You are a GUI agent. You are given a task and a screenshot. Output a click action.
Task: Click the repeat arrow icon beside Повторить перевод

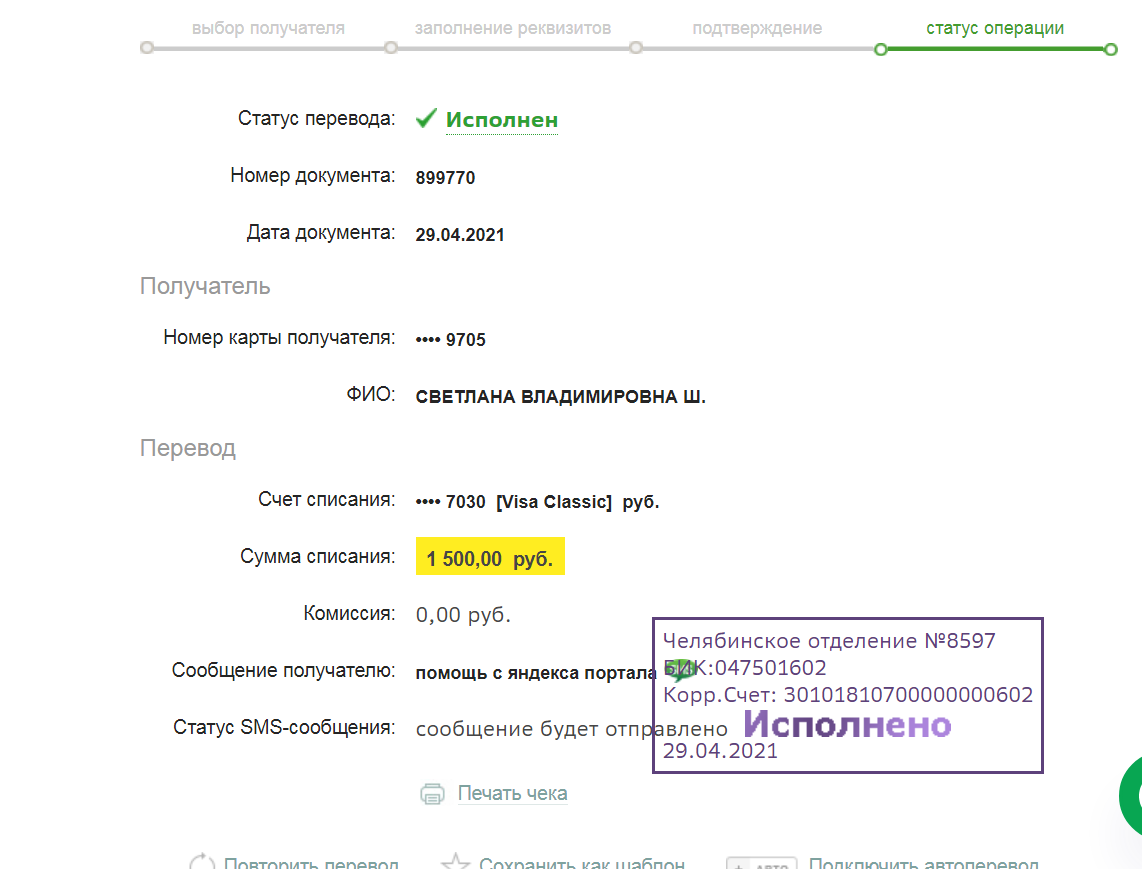click(x=202, y=862)
